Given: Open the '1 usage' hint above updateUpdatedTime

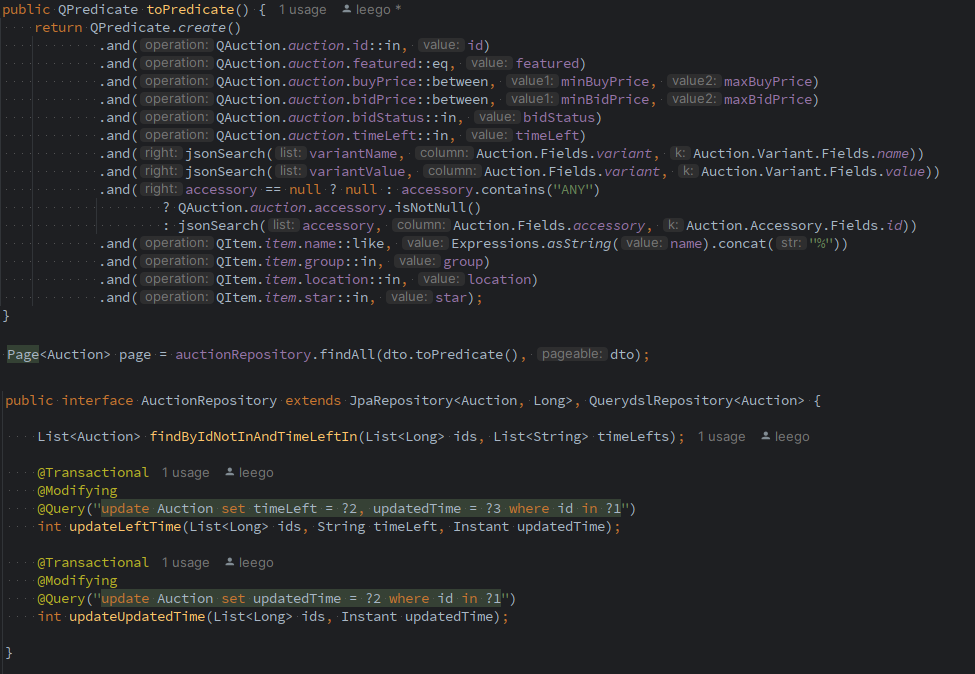Looking at the screenshot, I should 185,562.
